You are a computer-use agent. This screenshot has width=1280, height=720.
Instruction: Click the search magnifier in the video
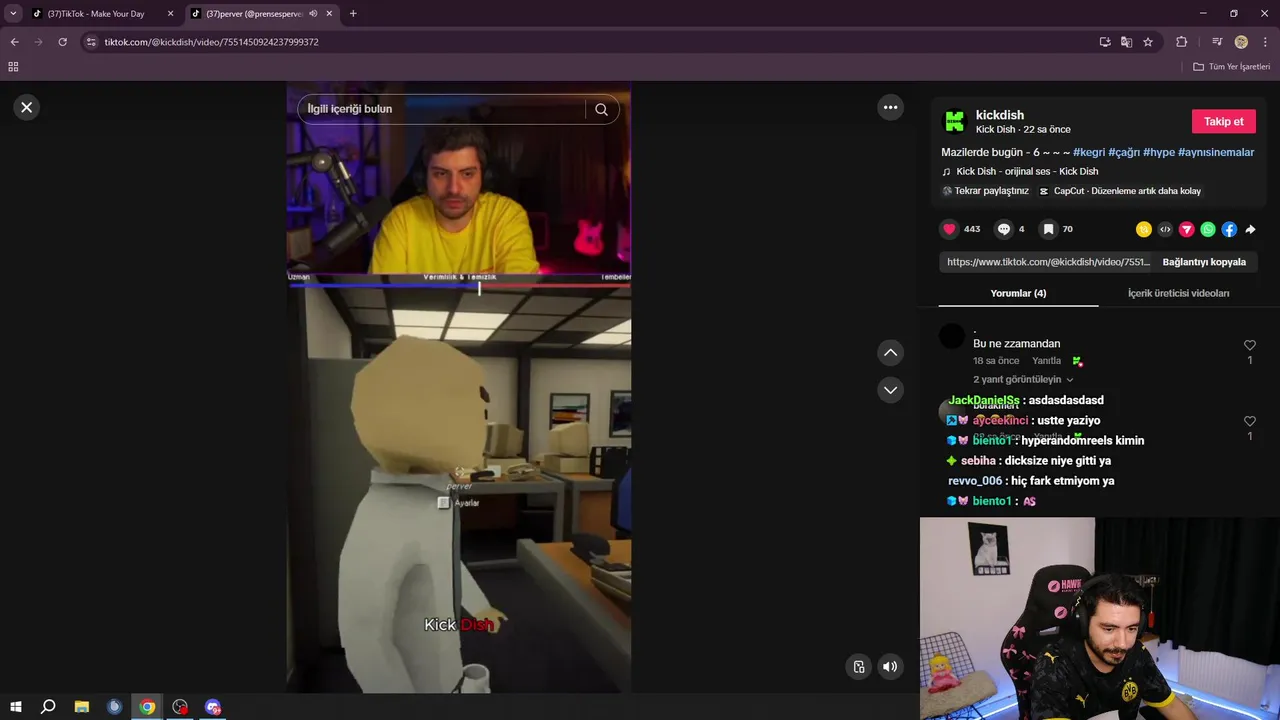pyautogui.click(x=601, y=109)
